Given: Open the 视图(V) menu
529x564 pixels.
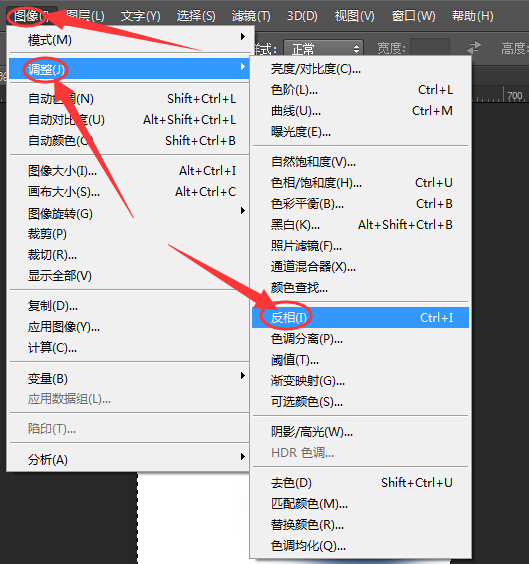Looking at the screenshot, I should coord(355,16).
